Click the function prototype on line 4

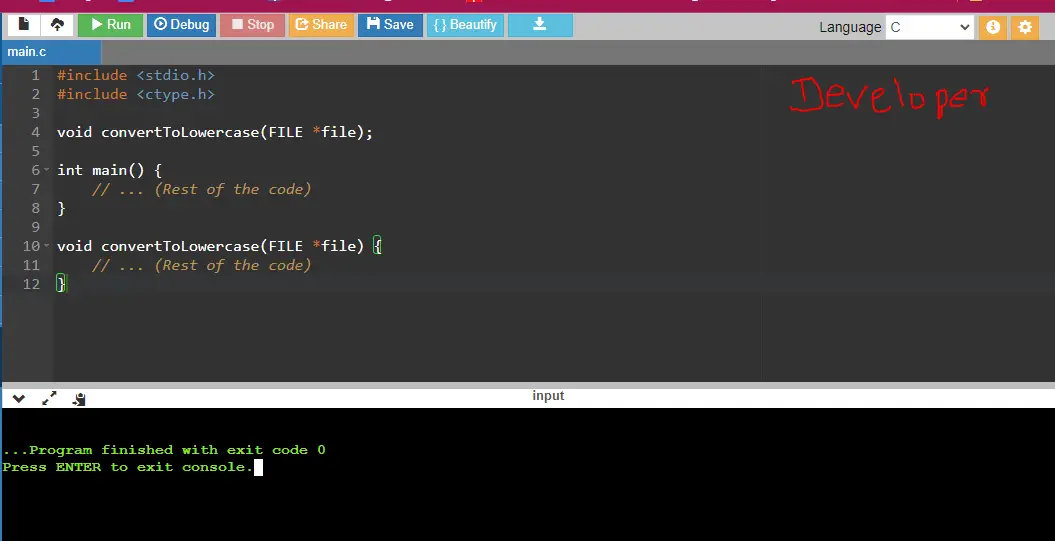215,132
